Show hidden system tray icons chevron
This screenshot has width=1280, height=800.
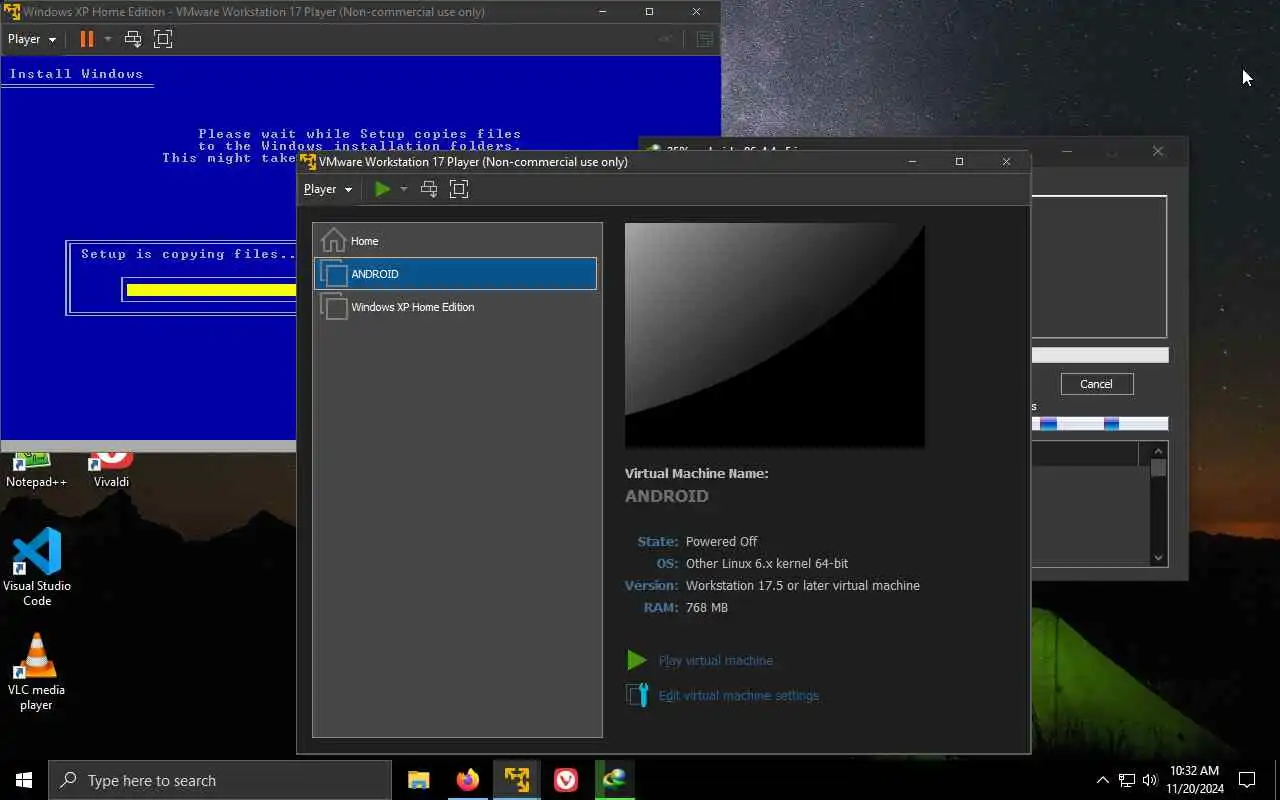point(1102,780)
